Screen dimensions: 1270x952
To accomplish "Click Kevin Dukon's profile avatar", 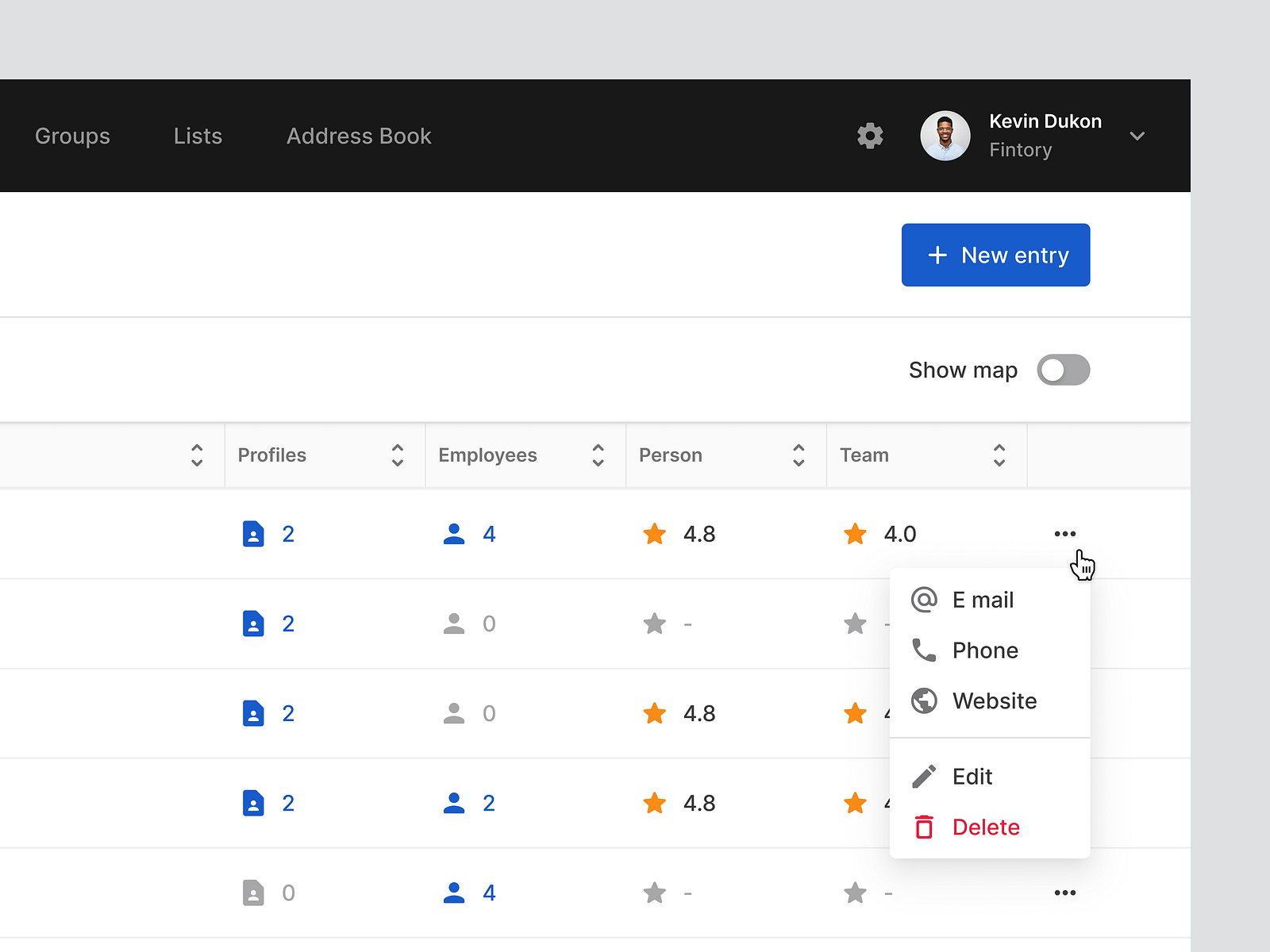I will pyautogui.click(x=945, y=136).
